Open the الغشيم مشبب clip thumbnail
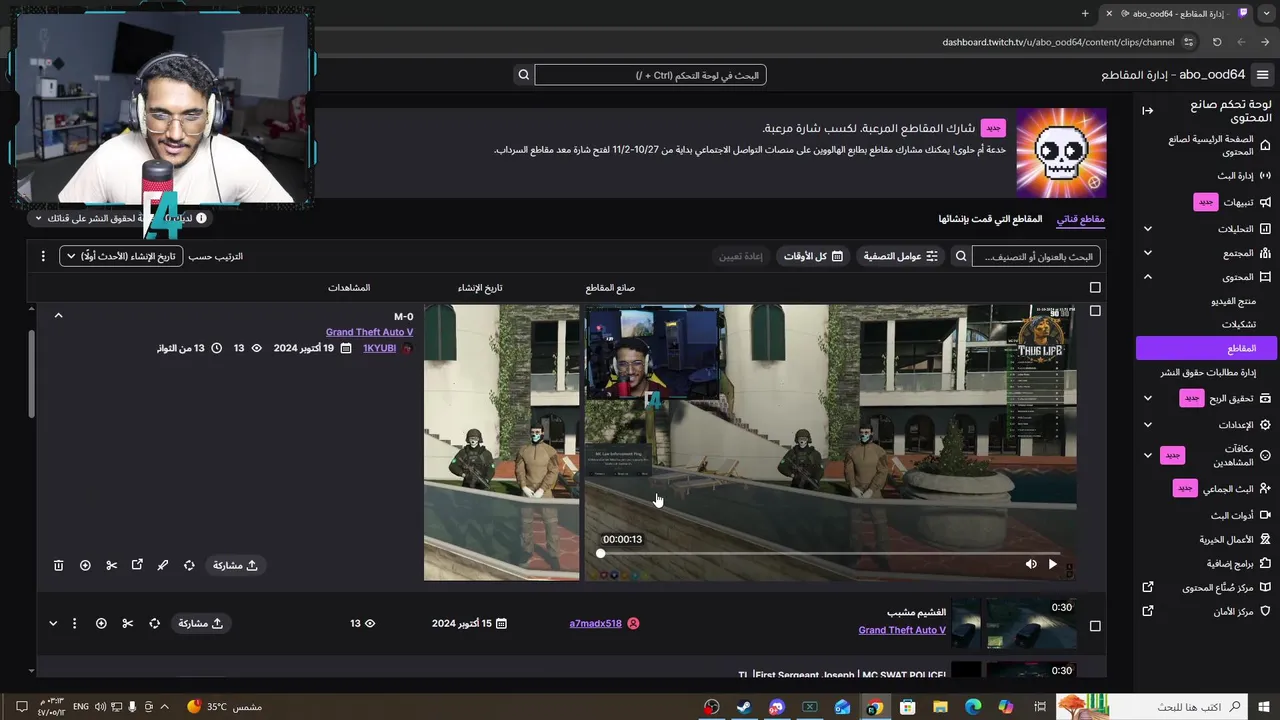Image resolution: width=1280 pixels, height=720 pixels. [x=1014, y=624]
